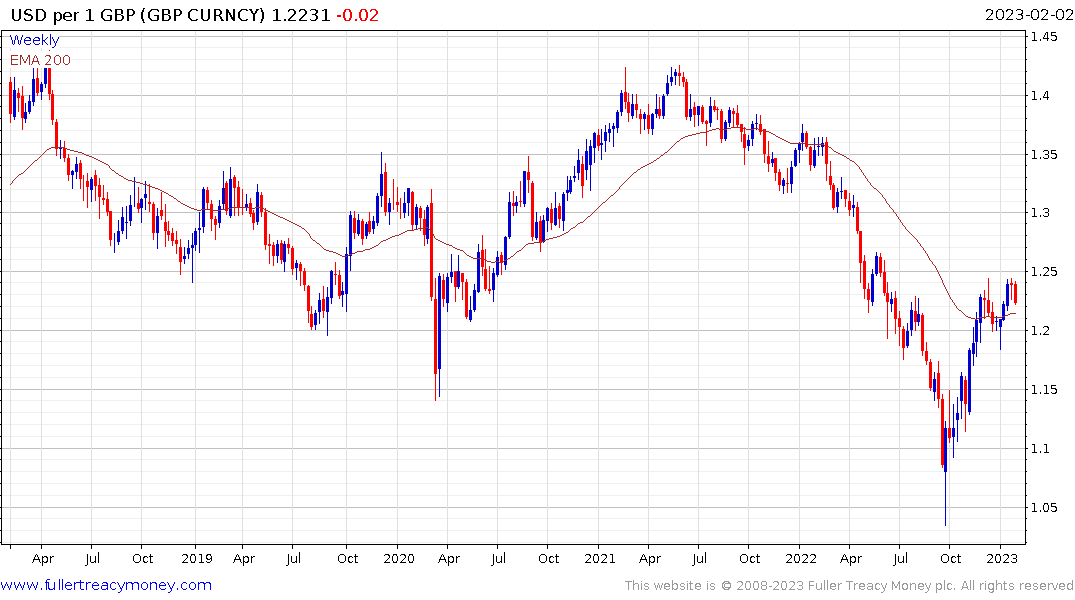The width and height of the screenshot is (1075, 600).
Task: Click the 1.4 price axis label
Action: [1040, 96]
